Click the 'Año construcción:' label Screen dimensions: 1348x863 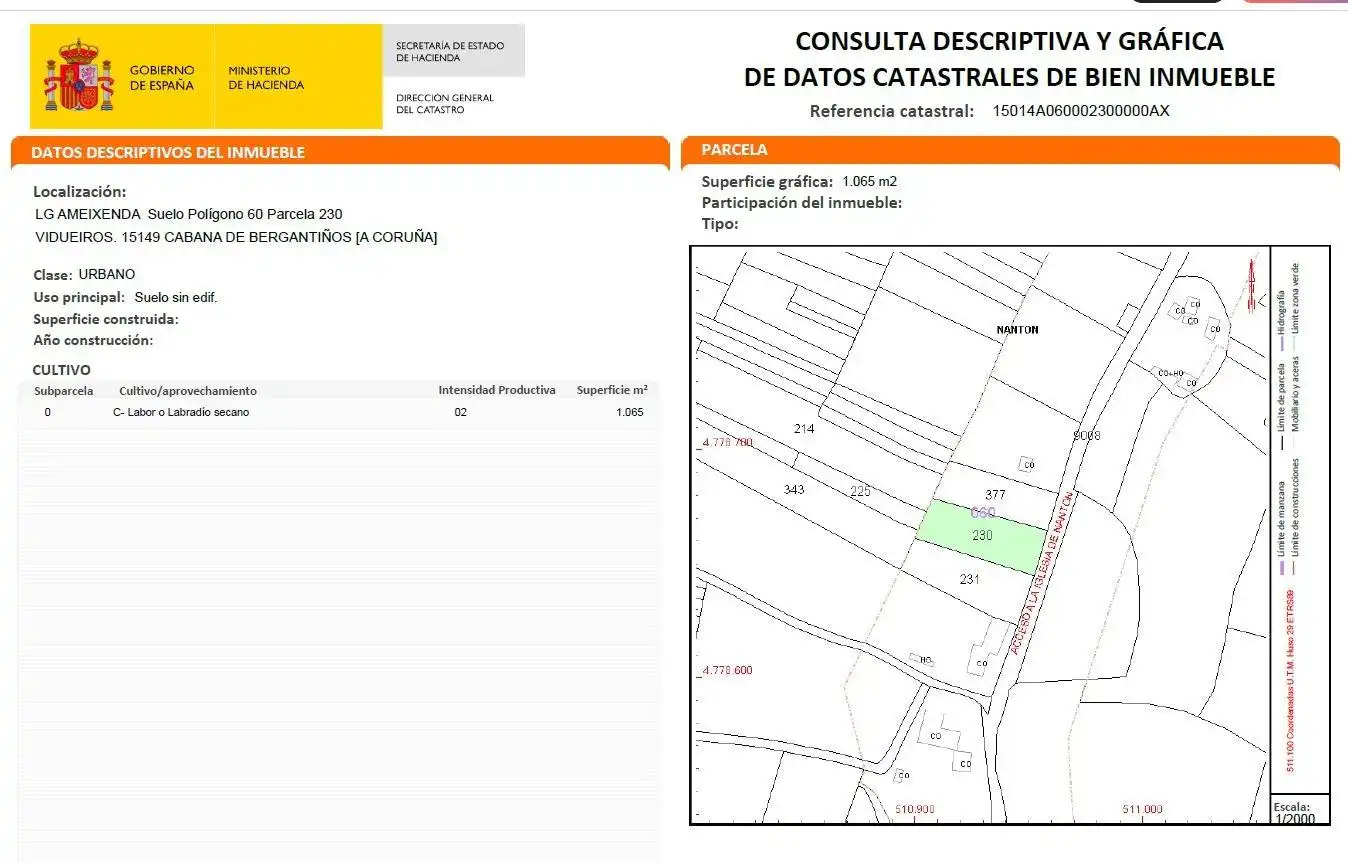[93, 340]
